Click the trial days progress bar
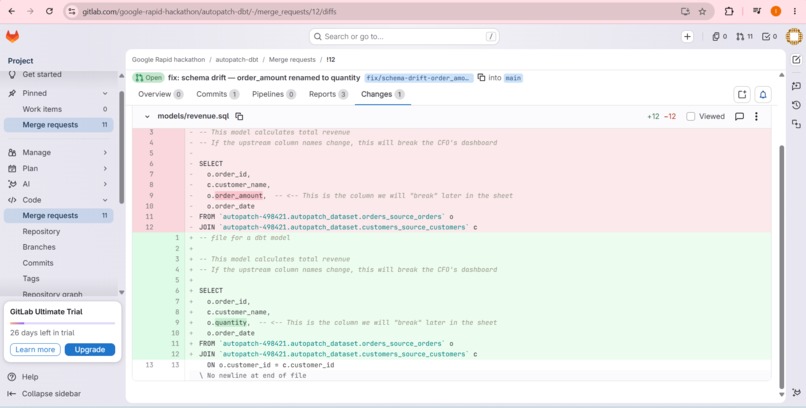 62,323
